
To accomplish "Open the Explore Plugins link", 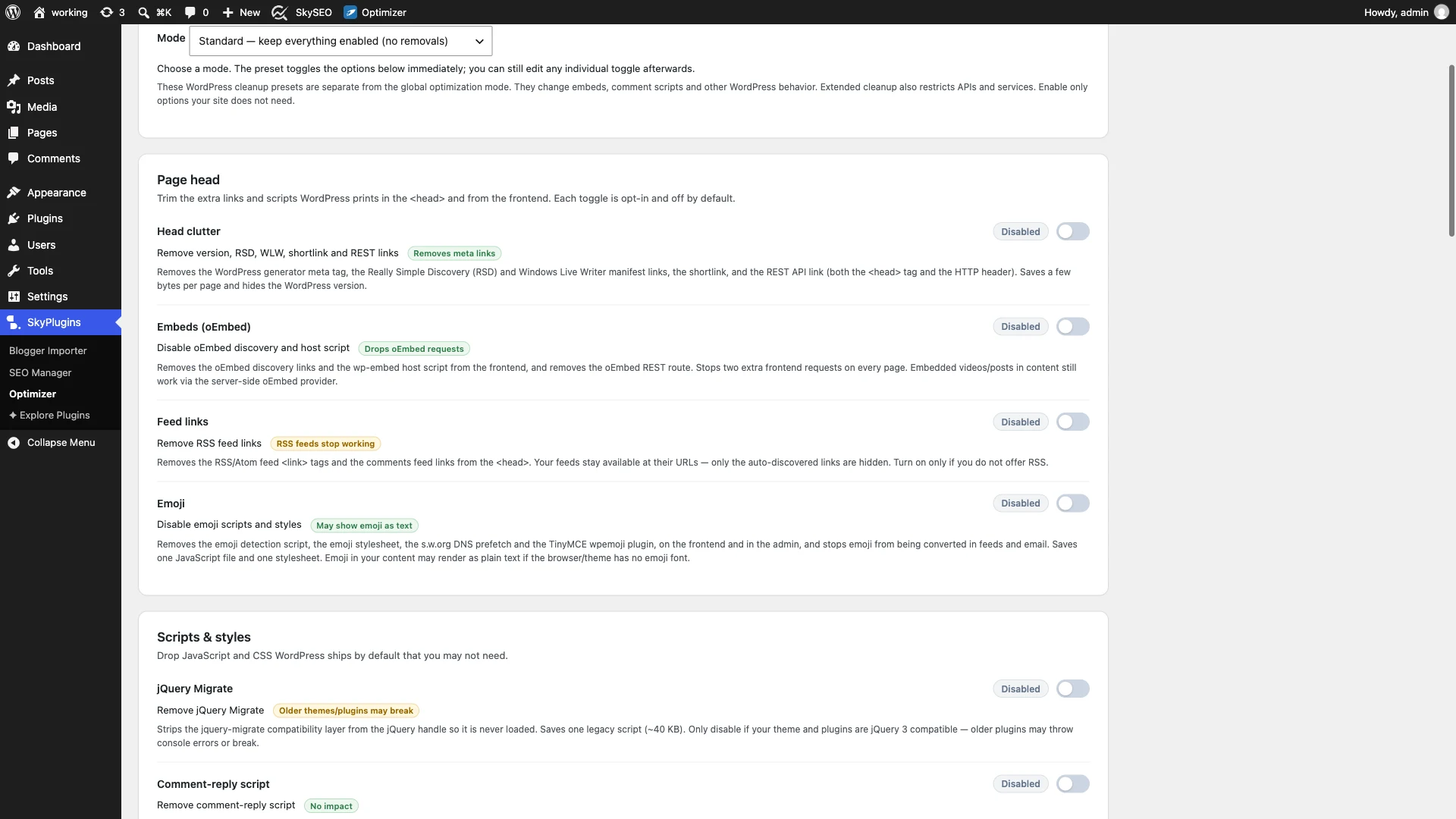I will pos(49,416).
